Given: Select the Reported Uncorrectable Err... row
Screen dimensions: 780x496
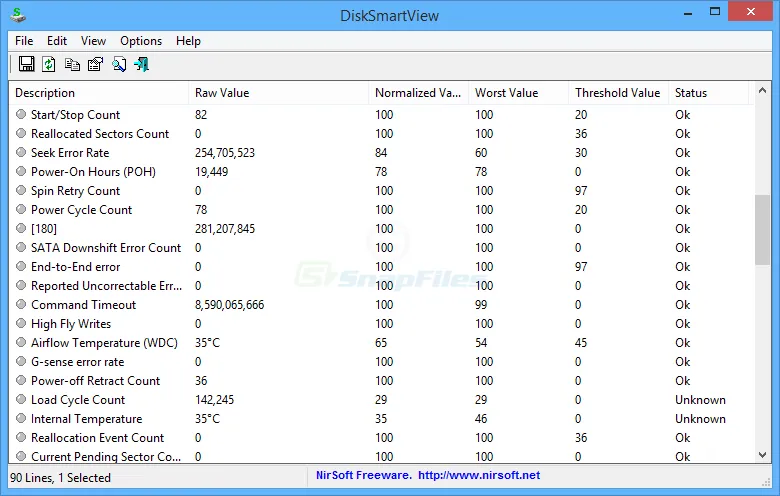Looking at the screenshot, I should coord(381,286).
